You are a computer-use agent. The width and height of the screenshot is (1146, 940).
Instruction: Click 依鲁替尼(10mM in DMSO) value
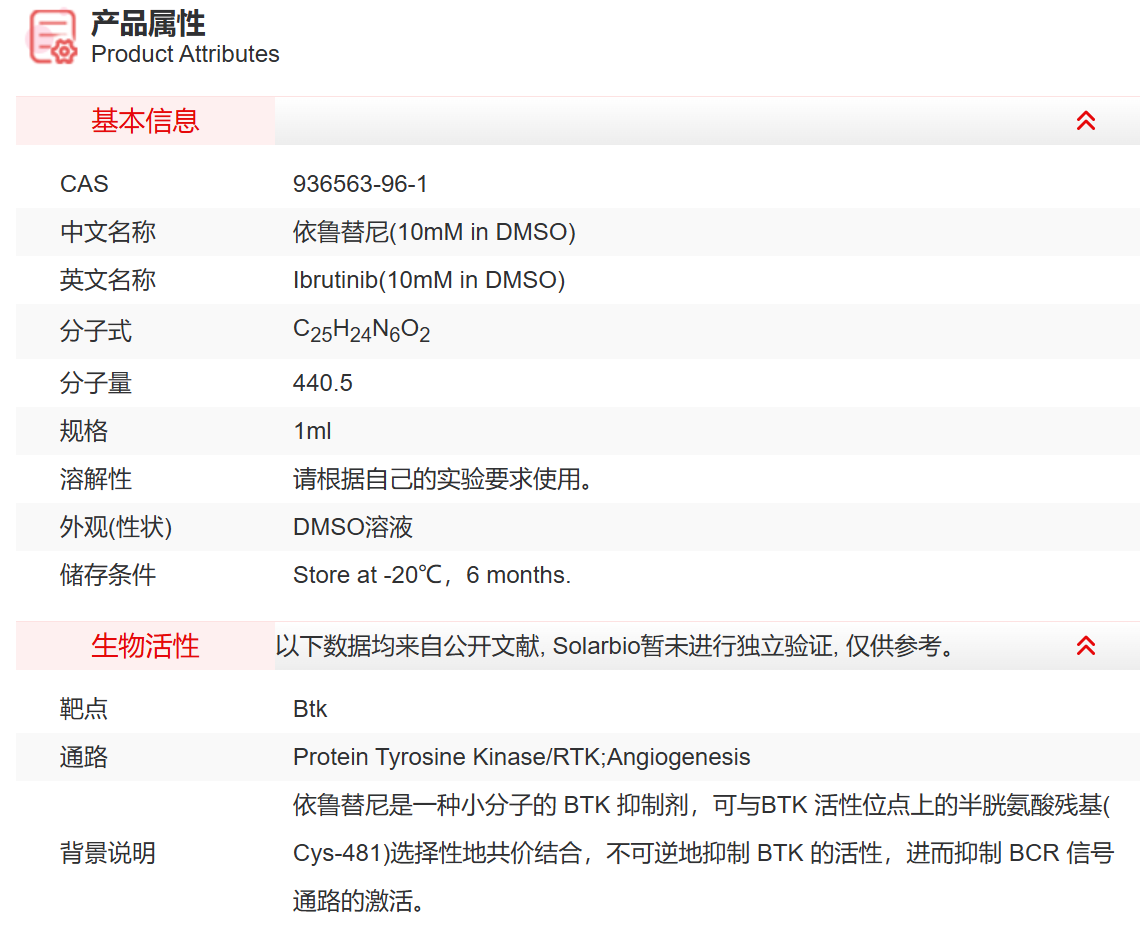[434, 232]
